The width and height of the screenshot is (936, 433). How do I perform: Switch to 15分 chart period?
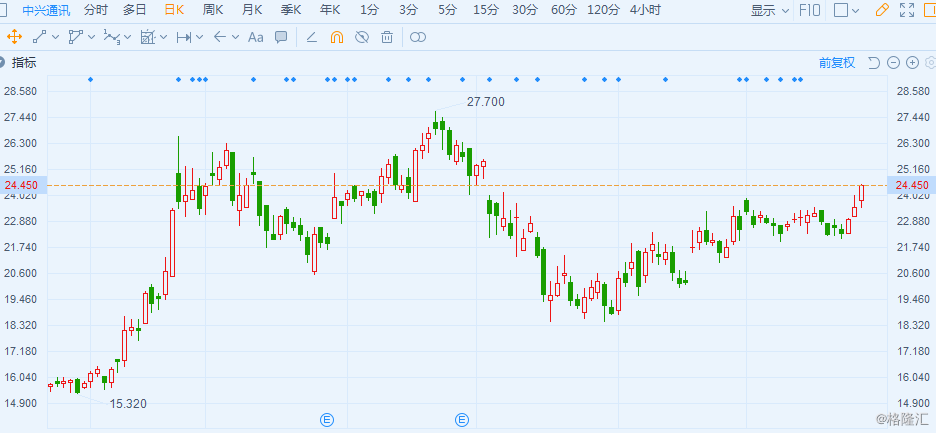tap(486, 10)
